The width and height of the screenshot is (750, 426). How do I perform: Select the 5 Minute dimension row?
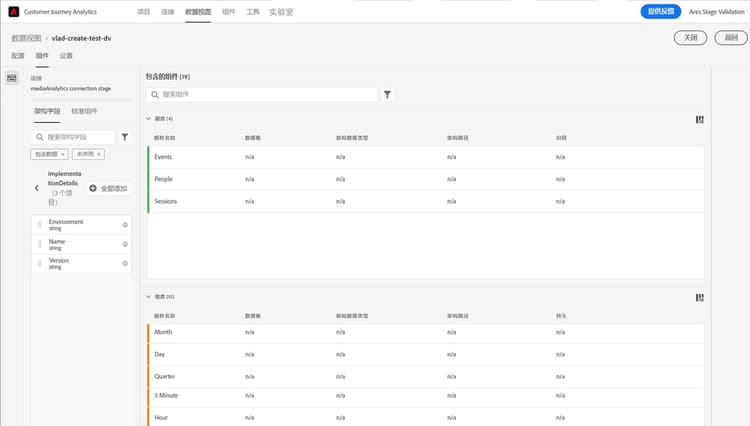(x=426, y=396)
